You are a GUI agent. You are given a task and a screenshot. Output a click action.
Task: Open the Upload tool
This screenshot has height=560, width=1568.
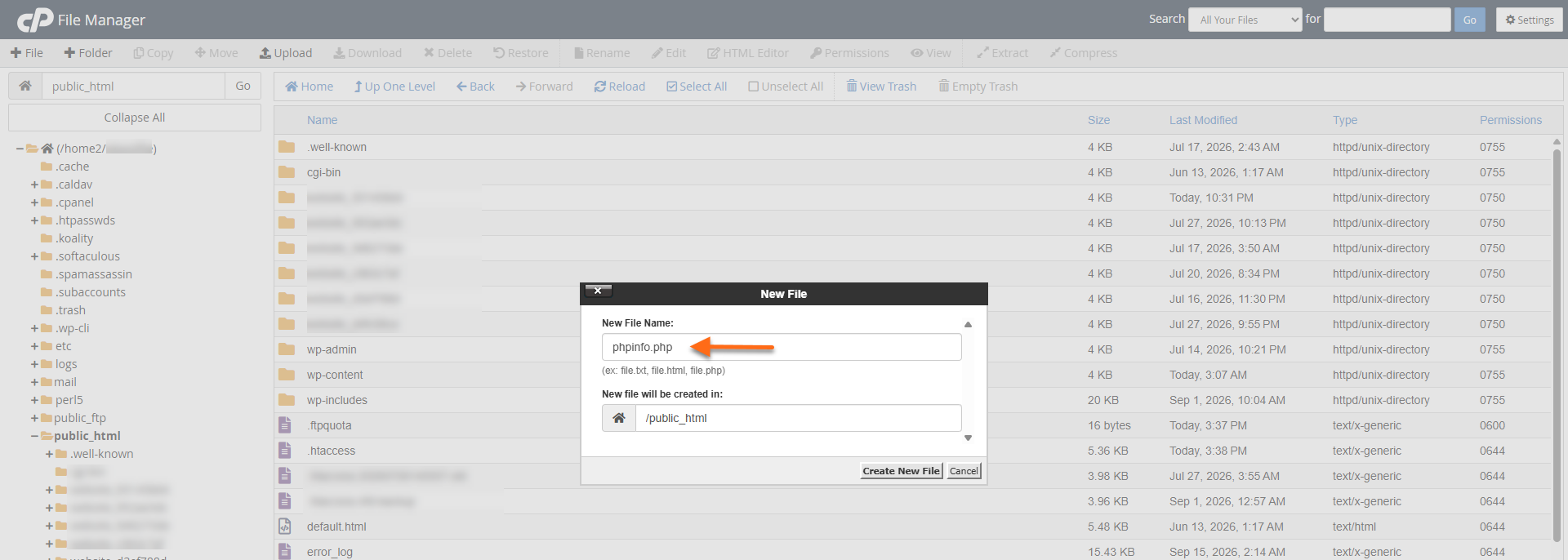286,53
